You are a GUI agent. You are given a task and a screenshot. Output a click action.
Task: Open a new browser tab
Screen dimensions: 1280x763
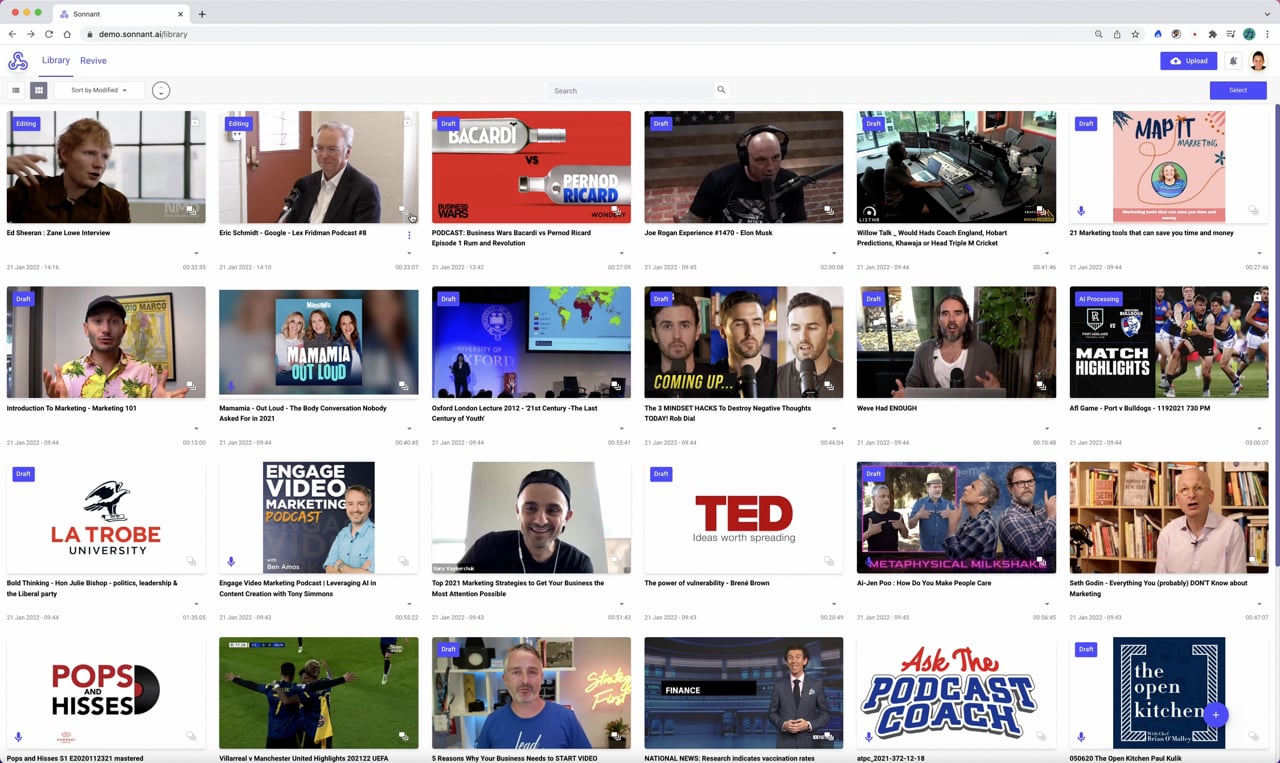202,14
